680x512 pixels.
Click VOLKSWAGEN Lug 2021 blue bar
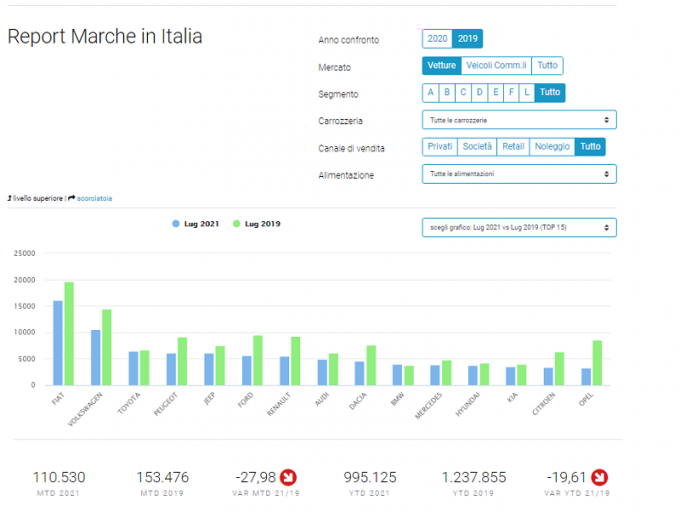(95, 358)
